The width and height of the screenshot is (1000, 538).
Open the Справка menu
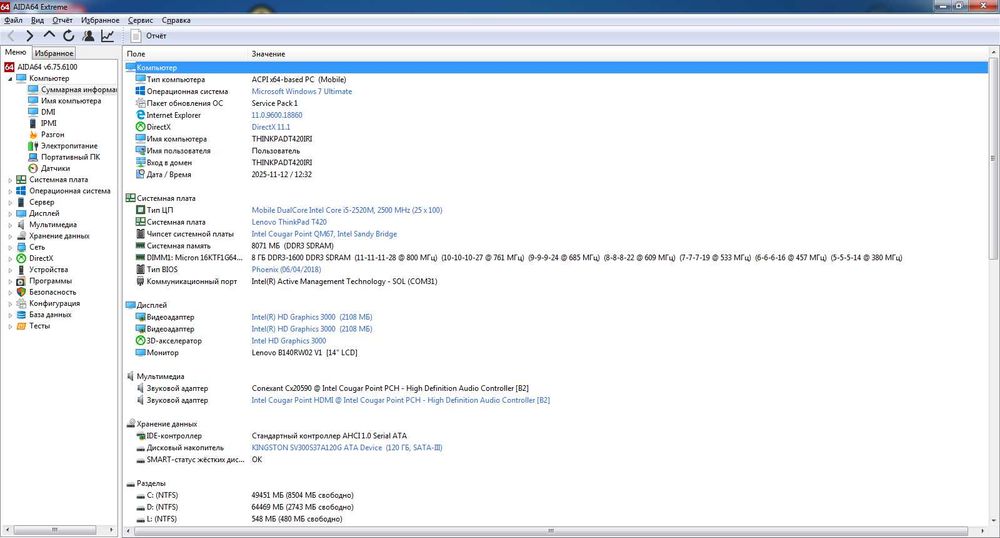[176, 20]
